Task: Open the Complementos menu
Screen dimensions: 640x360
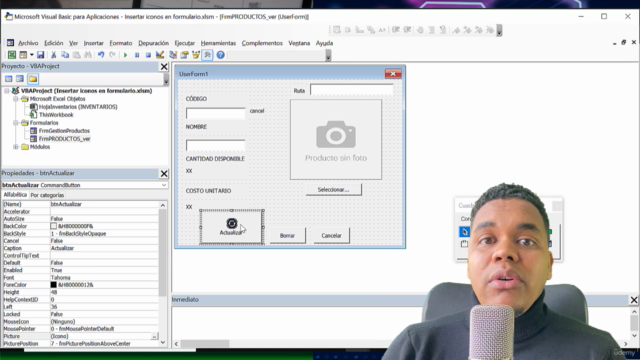Action: coord(262,43)
